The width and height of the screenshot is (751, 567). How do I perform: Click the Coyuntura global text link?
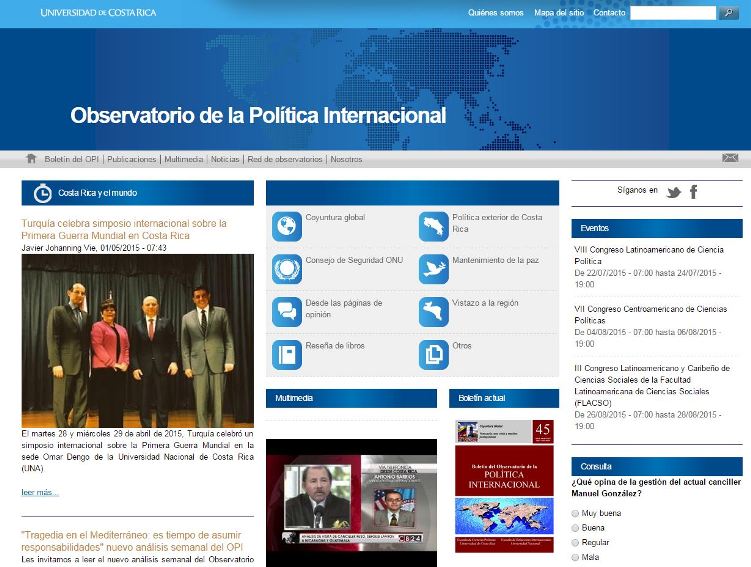coord(335,217)
